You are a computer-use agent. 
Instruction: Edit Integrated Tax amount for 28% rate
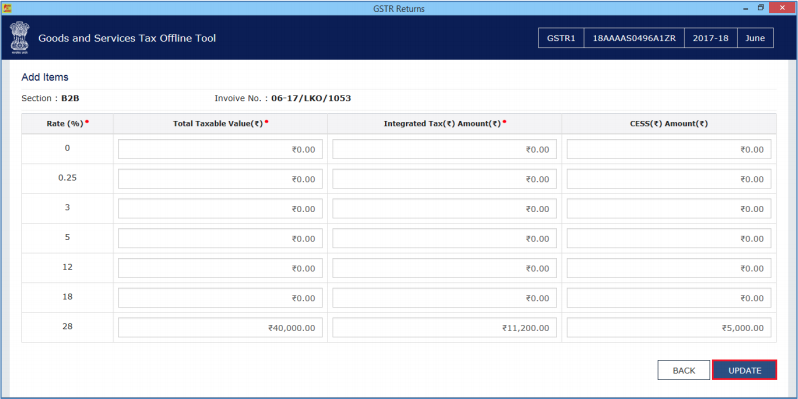pos(444,328)
